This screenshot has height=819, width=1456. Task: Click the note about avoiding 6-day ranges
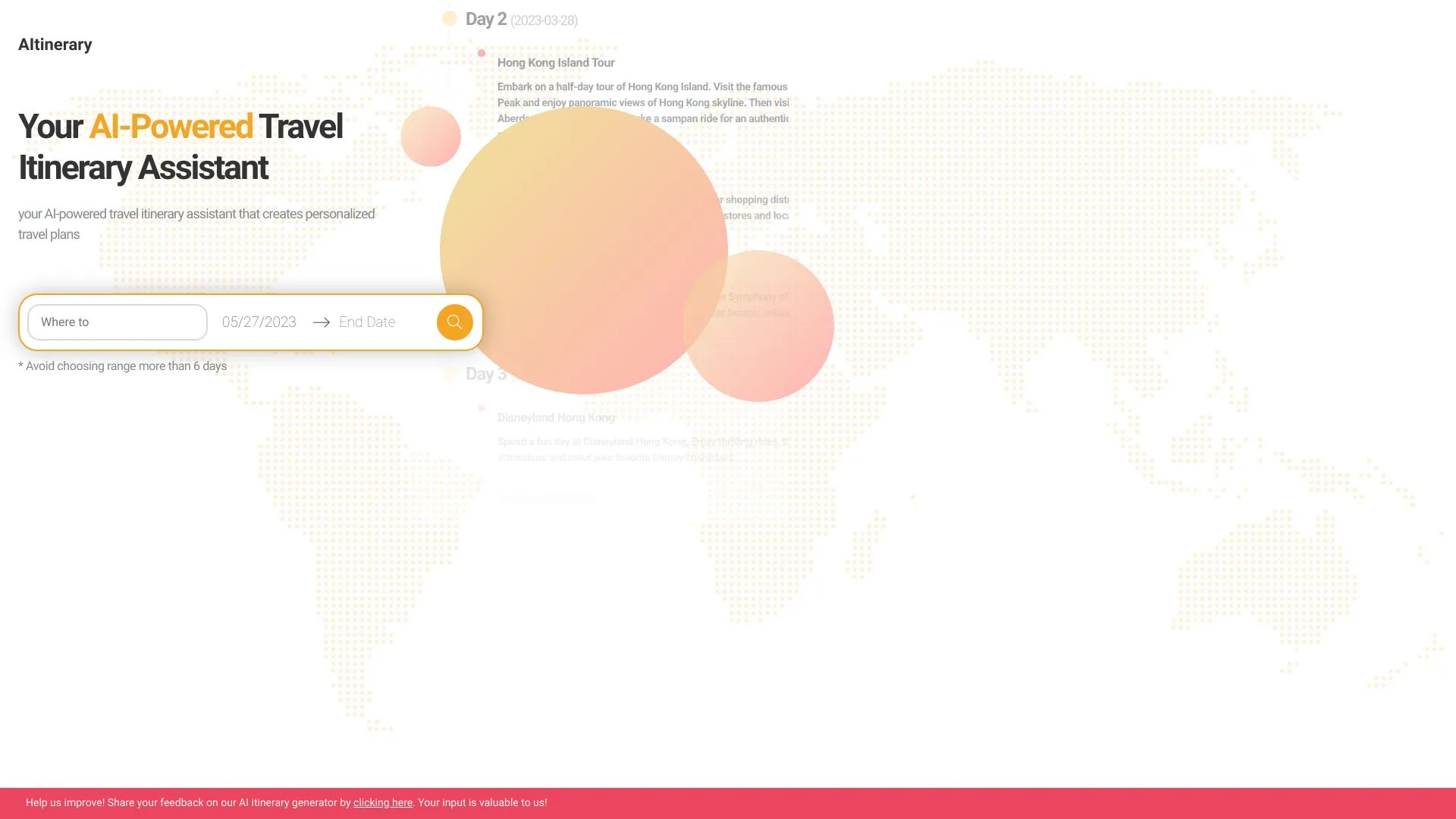click(x=122, y=366)
